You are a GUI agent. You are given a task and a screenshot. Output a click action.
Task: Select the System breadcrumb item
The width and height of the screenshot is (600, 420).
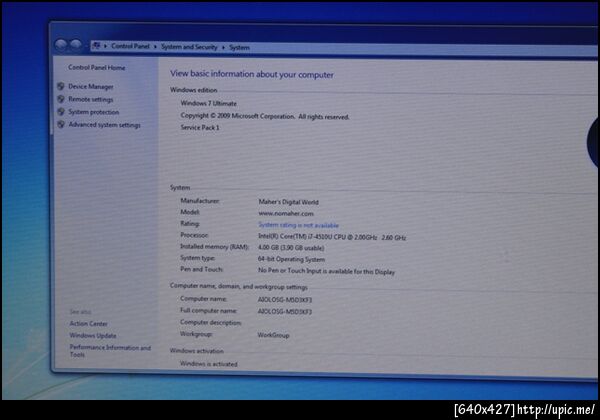tap(239, 47)
